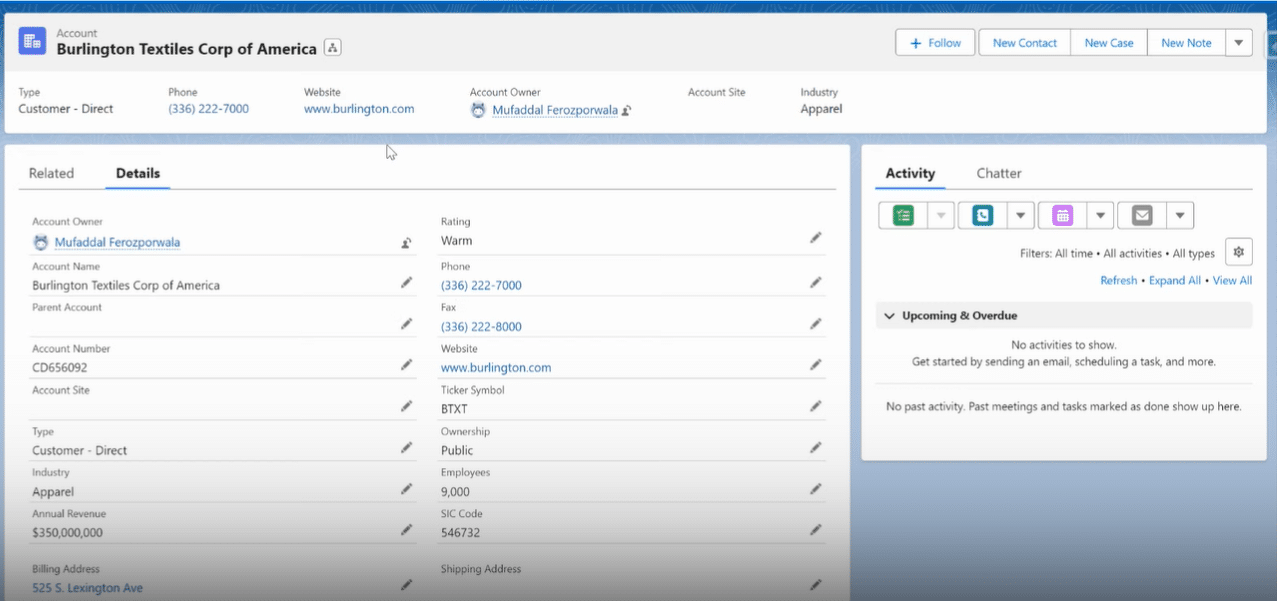Open header website www.burlington.com link

point(359,109)
